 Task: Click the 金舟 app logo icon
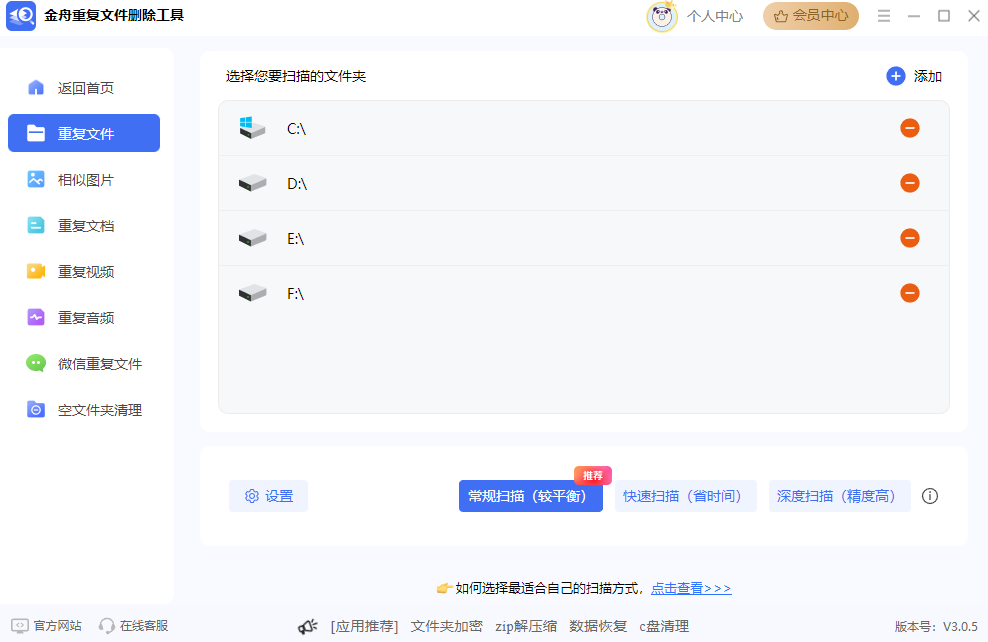tap(21, 15)
